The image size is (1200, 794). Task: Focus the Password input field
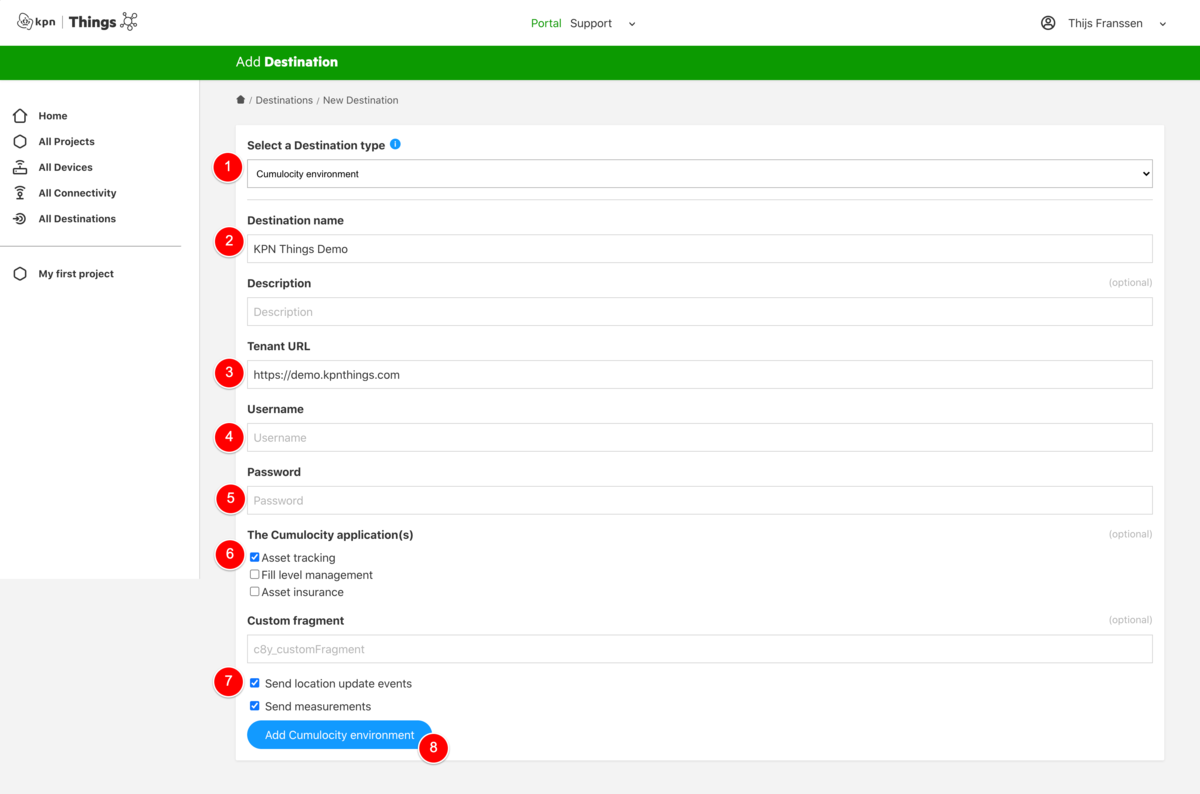point(700,500)
